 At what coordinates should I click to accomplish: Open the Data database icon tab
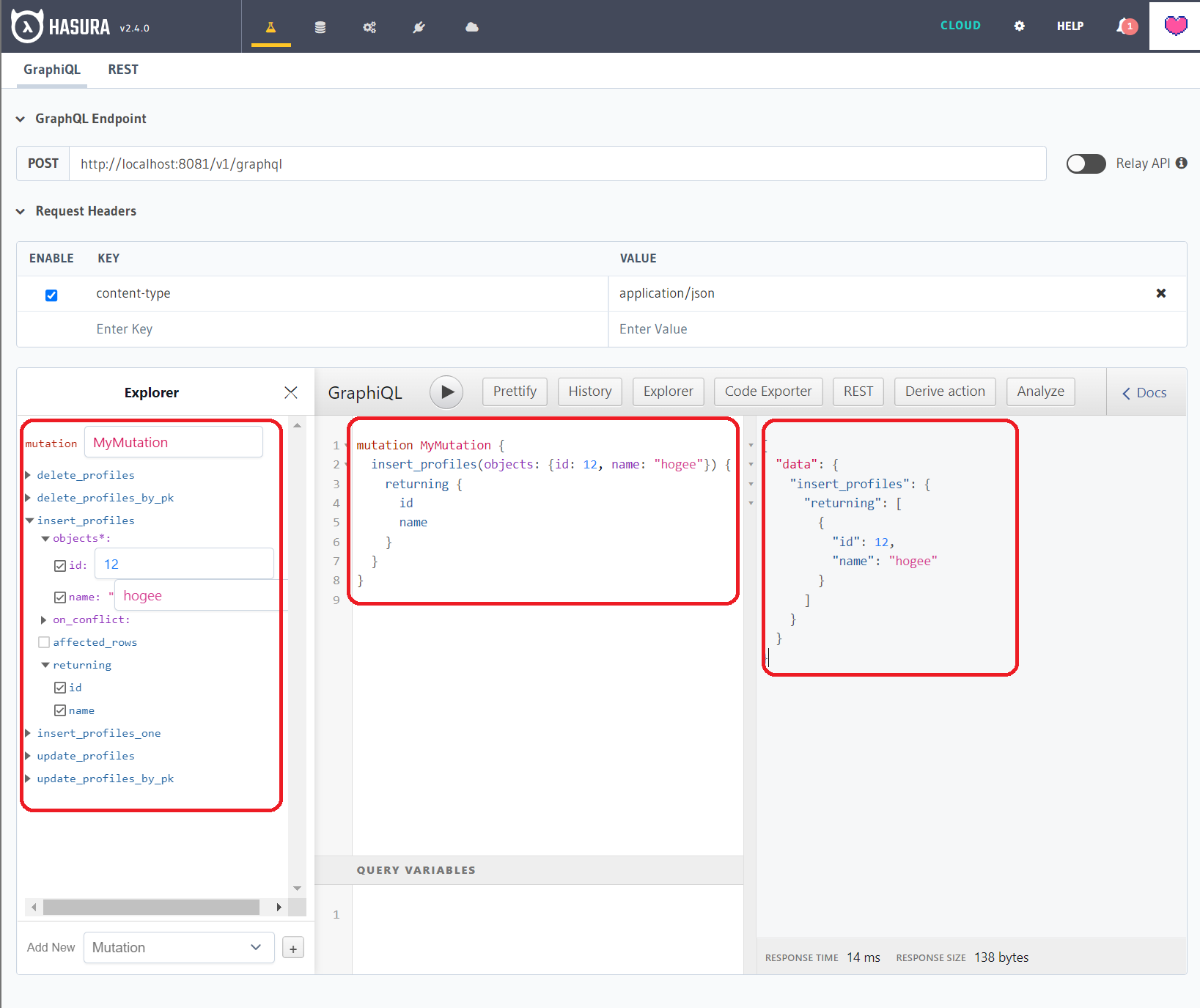(x=320, y=27)
